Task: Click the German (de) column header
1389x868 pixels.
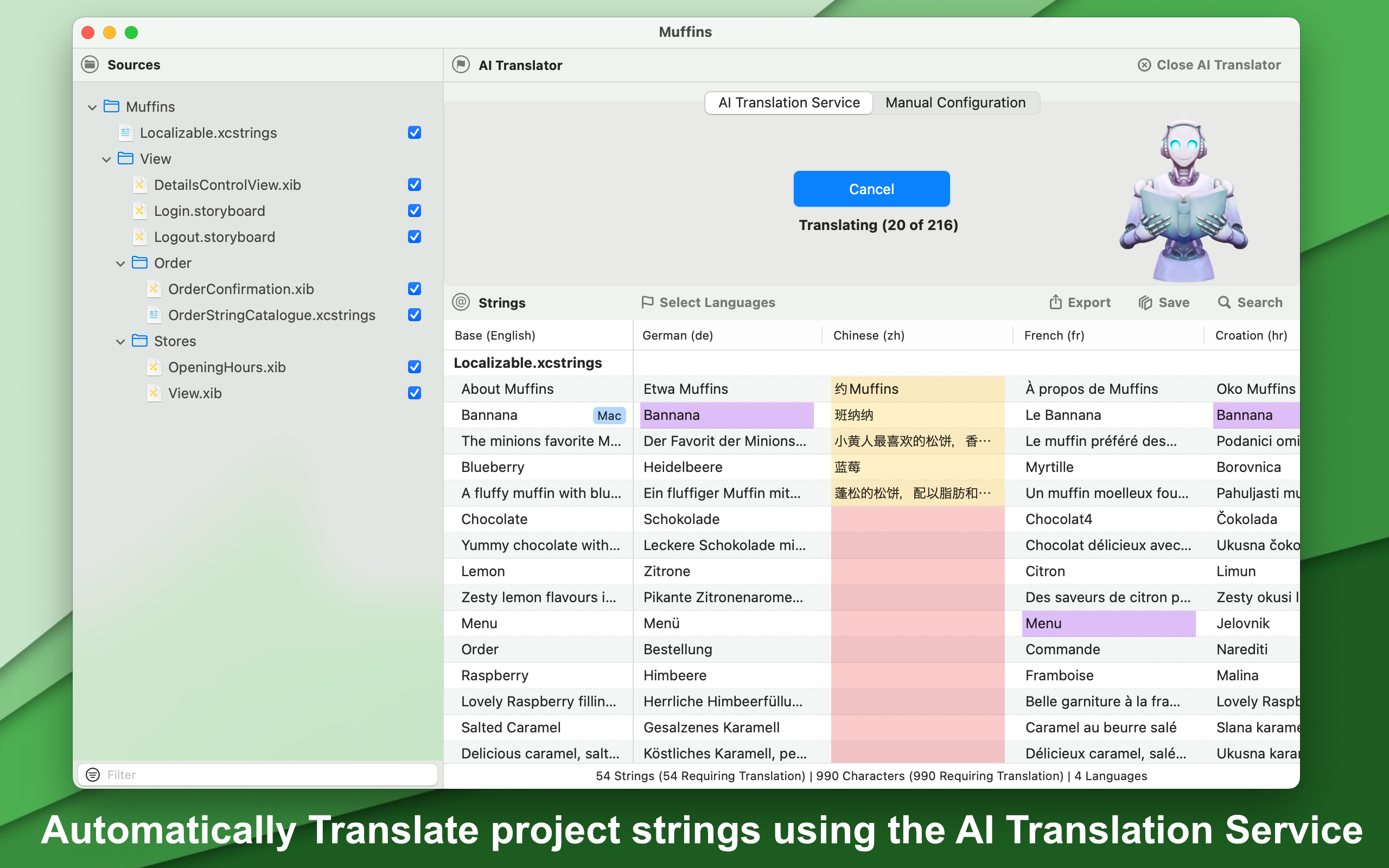Action: point(727,335)
